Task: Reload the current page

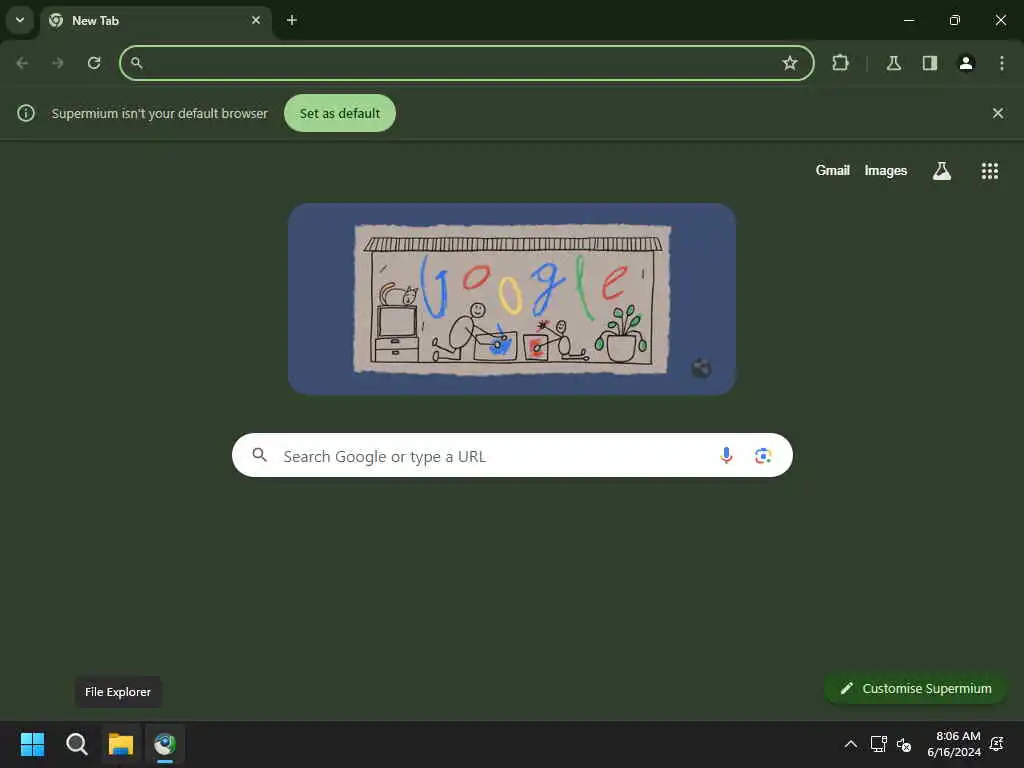Action: pos(94,63)
